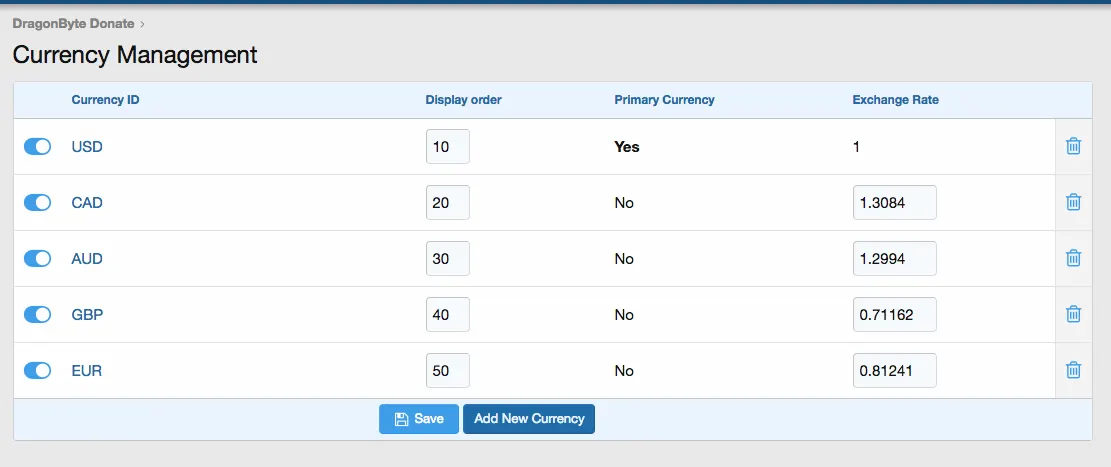Click the USD display order field

pos(447,147)
